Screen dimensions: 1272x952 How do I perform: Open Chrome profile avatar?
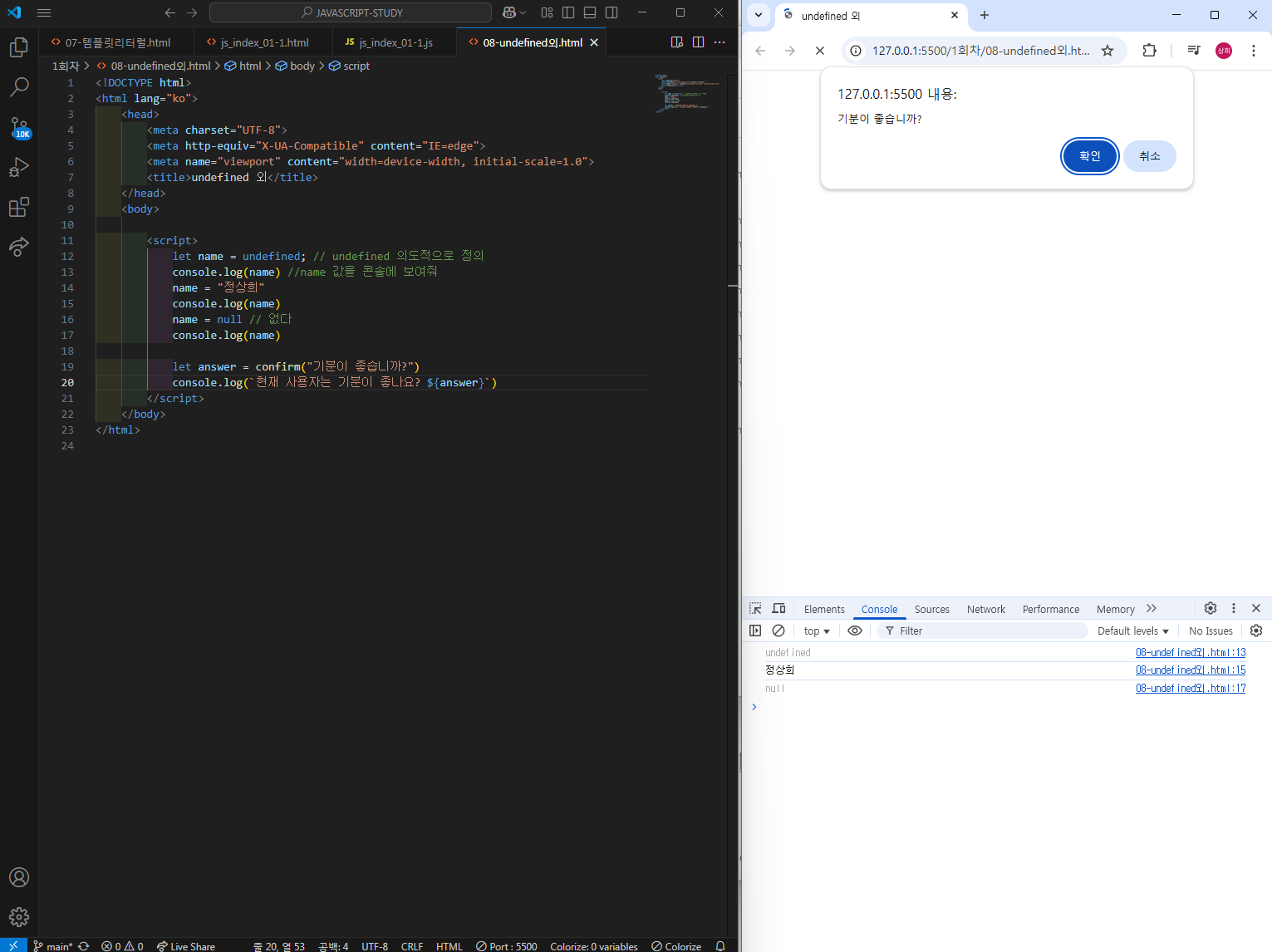1224,51
